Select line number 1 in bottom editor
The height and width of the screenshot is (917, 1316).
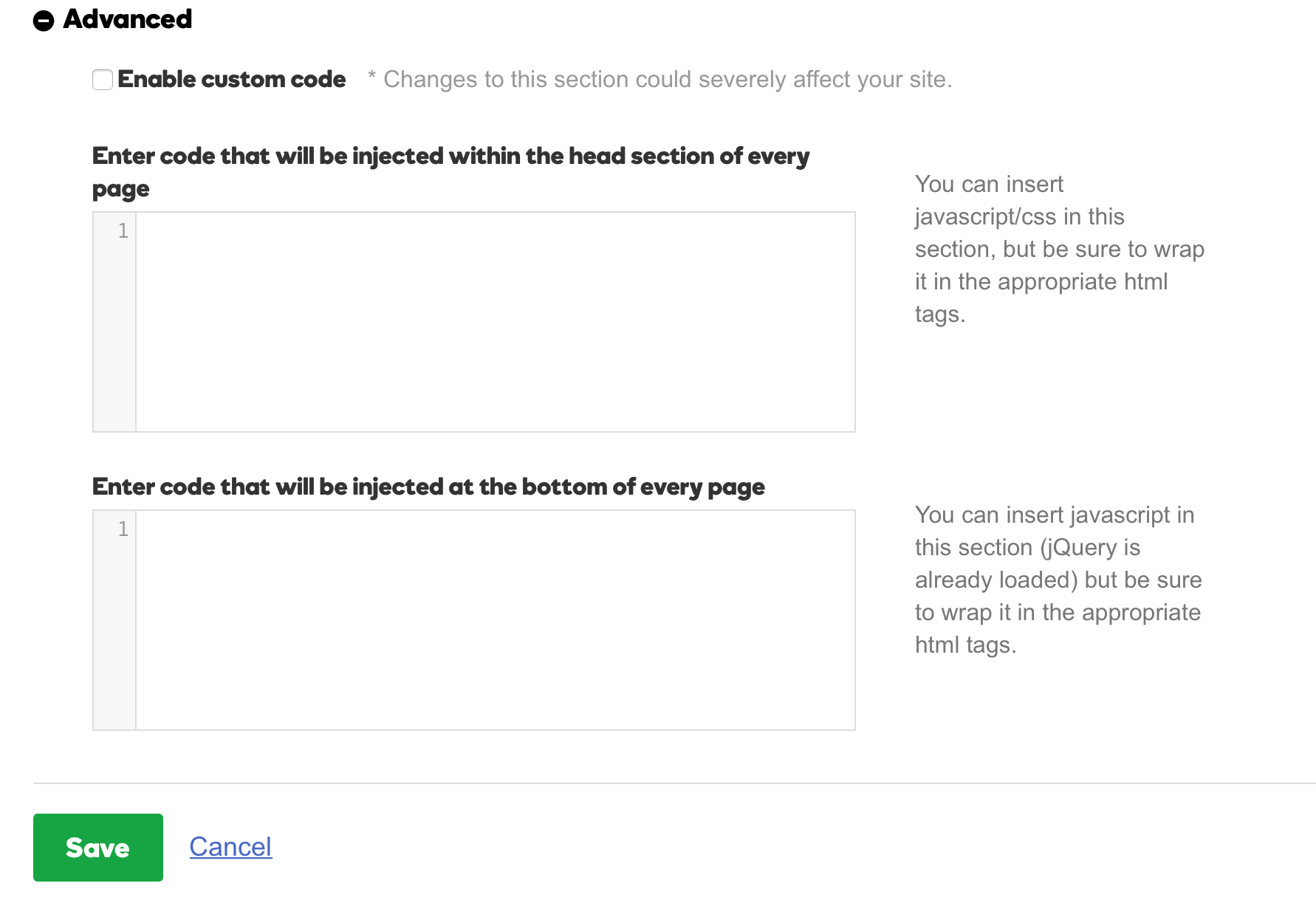click(x=123, y=529)
